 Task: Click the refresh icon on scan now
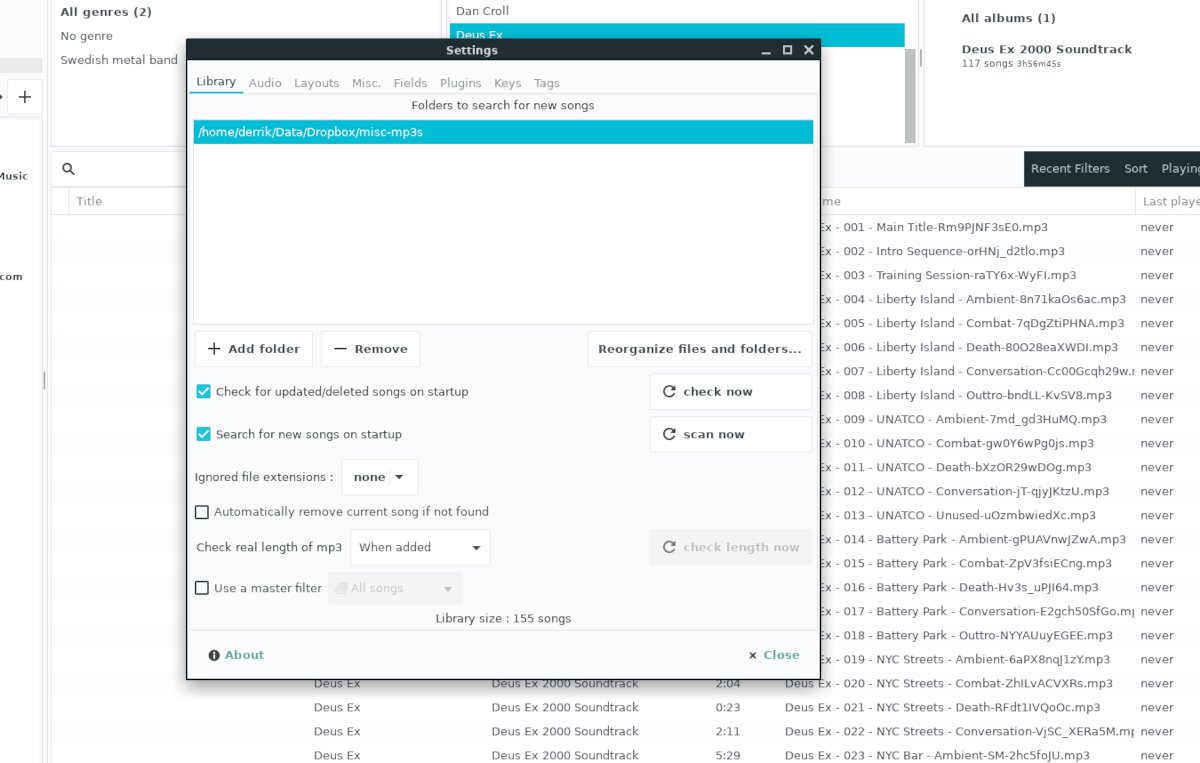coord(669,435)
